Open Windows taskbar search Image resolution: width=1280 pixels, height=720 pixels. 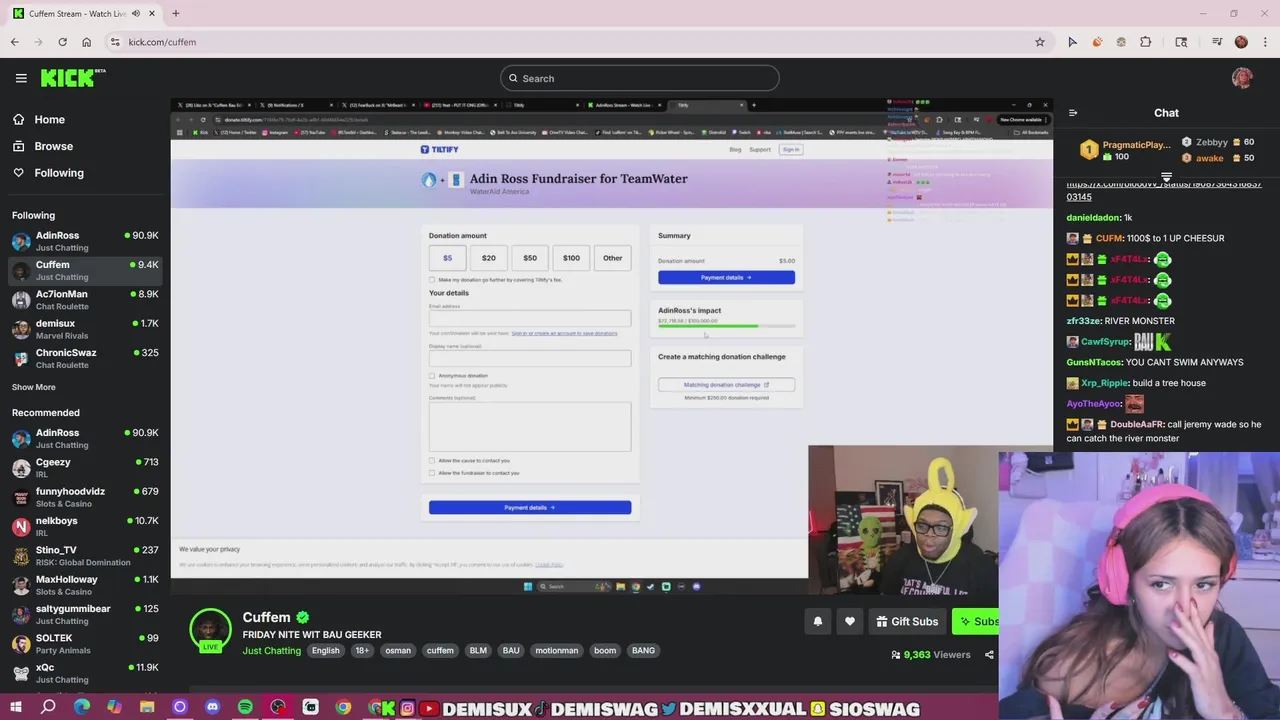[x=48, y=708]
